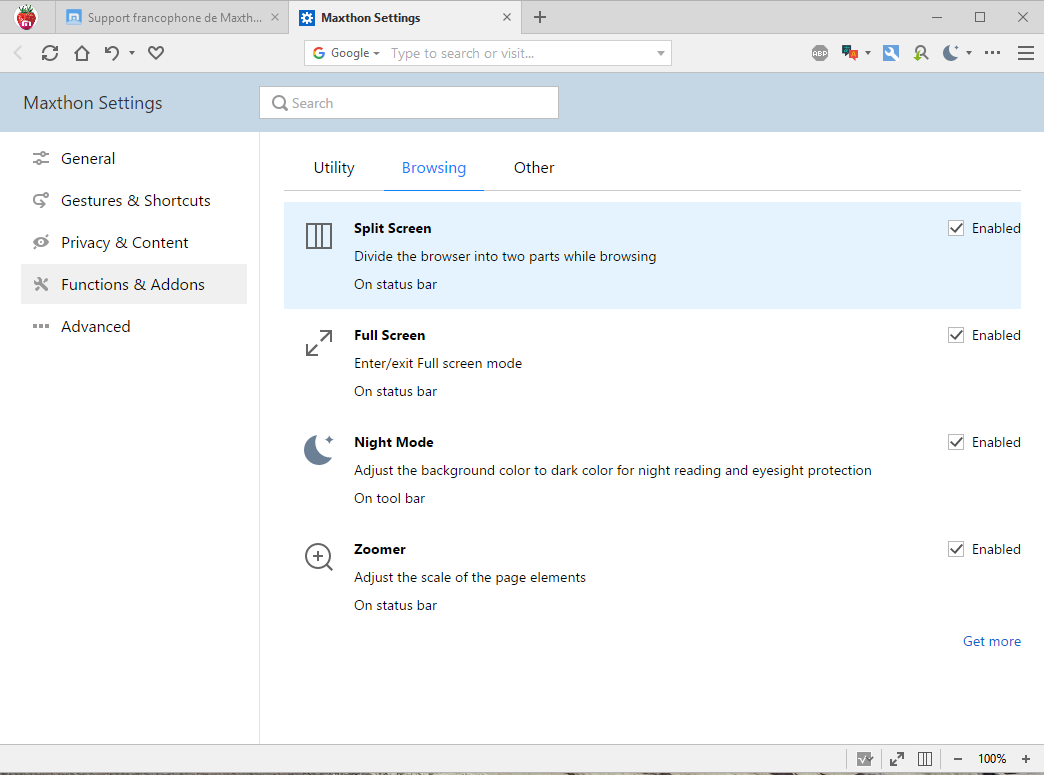
Task: Uncheck Split Screen Enabled checkbox
Action: 956,228
